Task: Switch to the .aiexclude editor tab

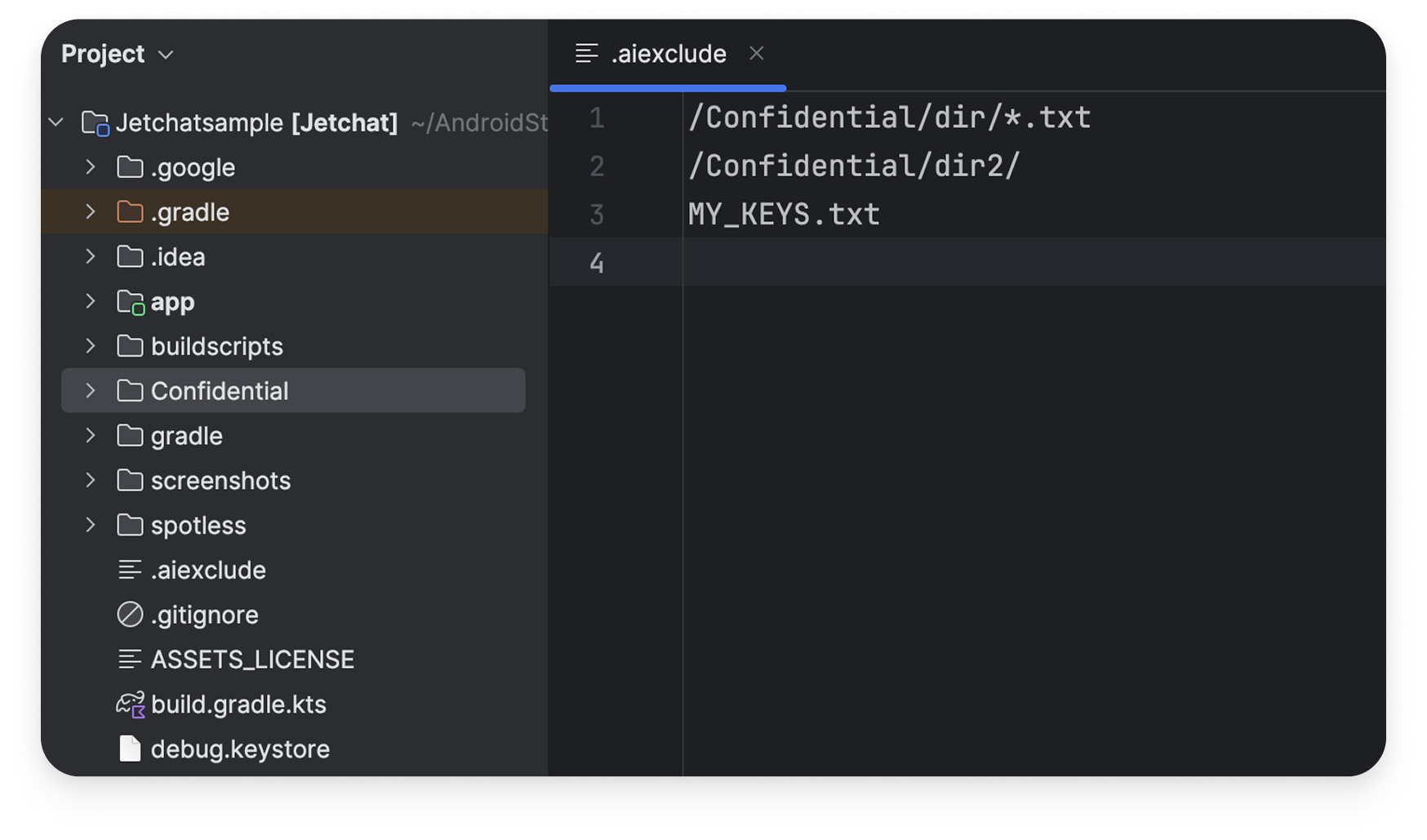Action: click(x=668, y=53)
